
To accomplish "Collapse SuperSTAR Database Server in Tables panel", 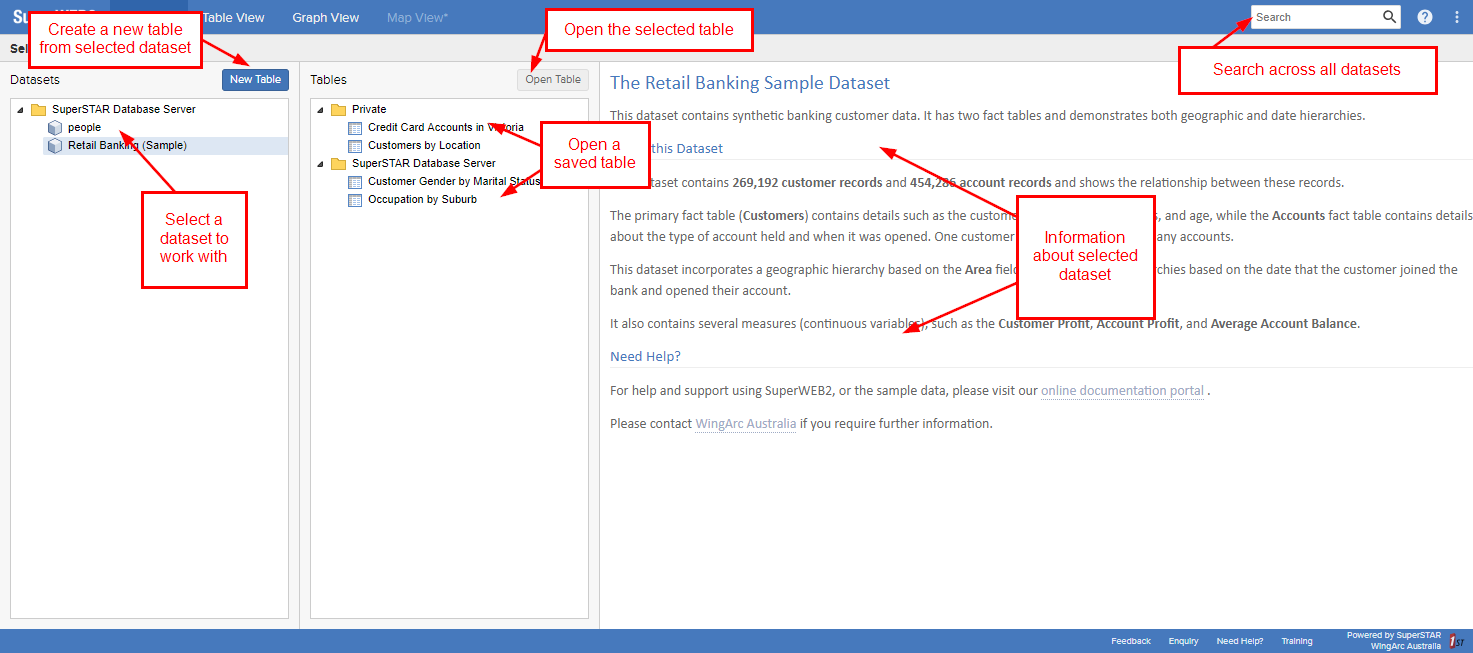I will point(321,163).
